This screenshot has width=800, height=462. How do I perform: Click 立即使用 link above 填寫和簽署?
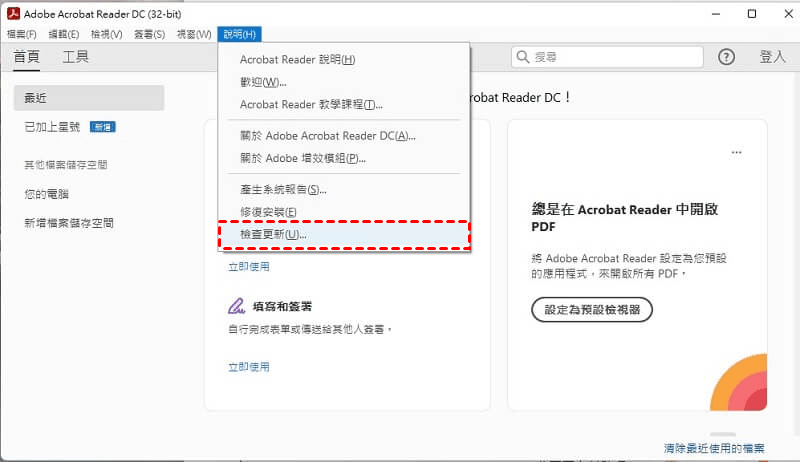[249, 267]
